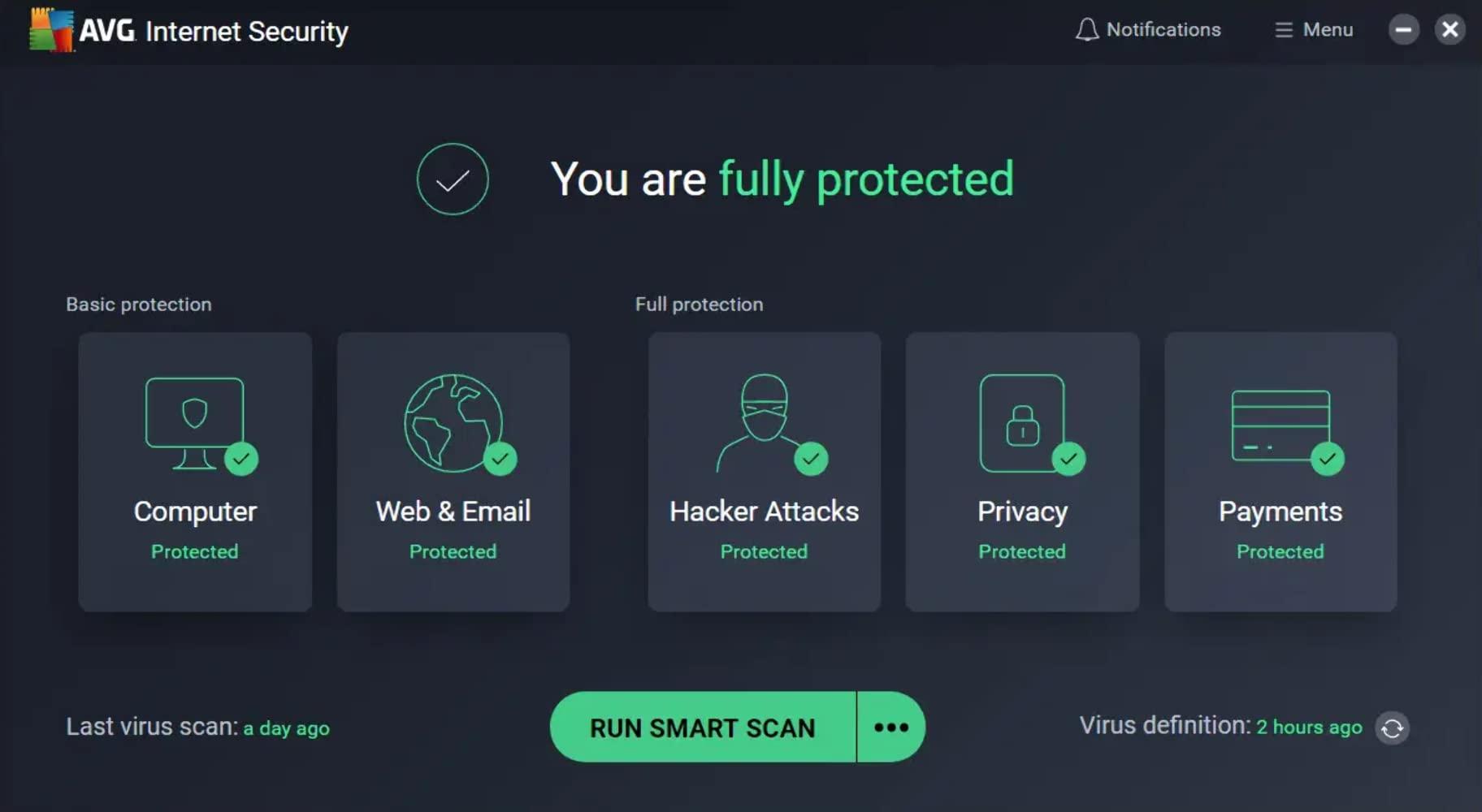The height and width of the screenshot is (812, 1482).
Task: Click the green protection status checkmark circle
Action: tap(453, 179)
